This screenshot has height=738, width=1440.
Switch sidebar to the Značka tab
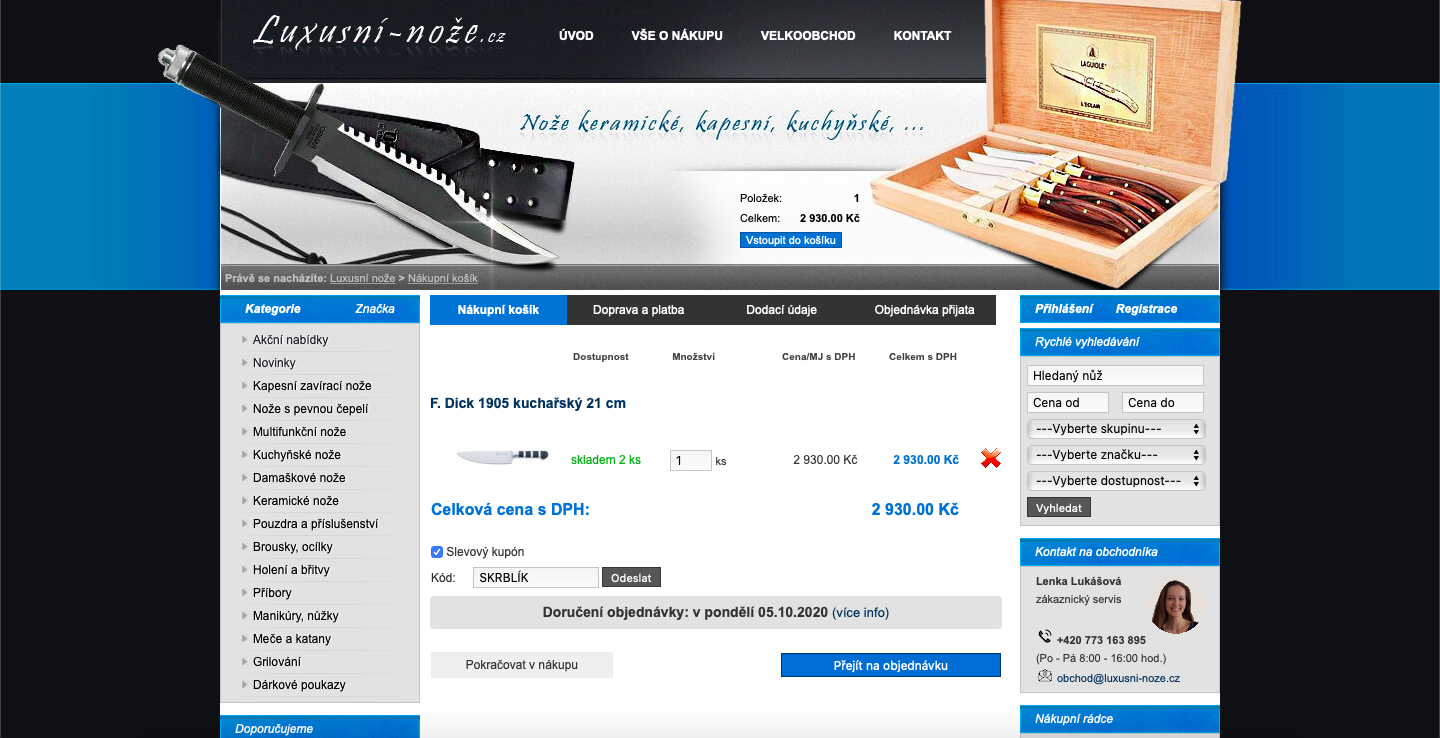pos(375,309)
